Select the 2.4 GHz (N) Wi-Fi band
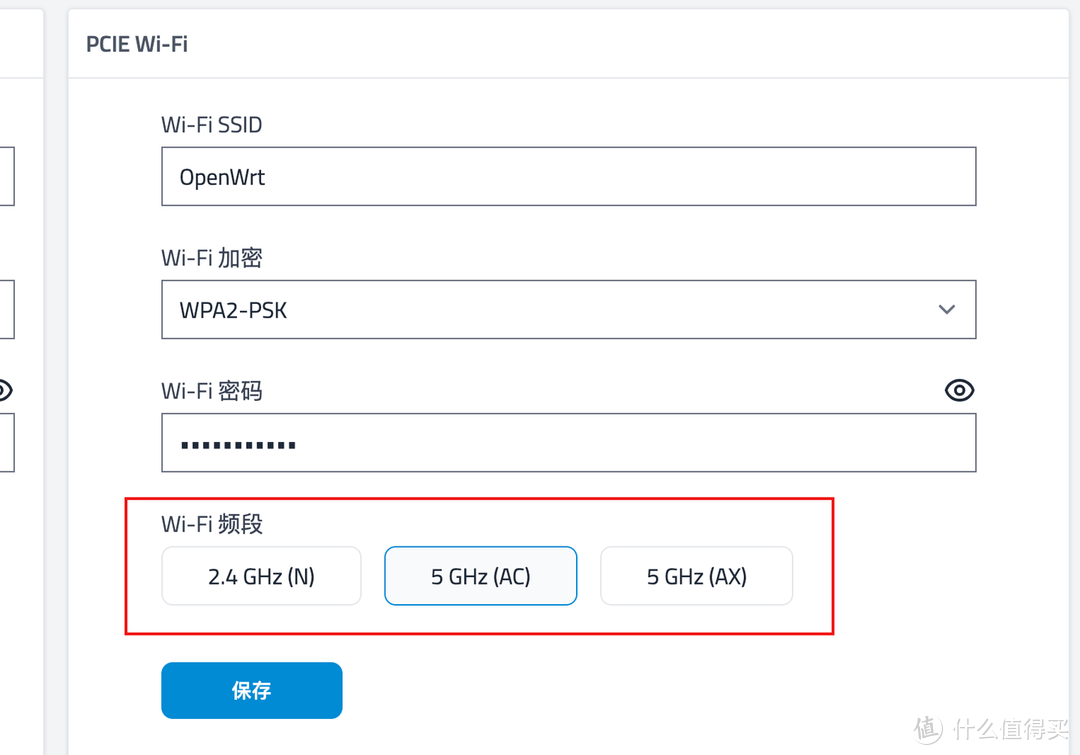Viewport: 1080px width, 755px height. [261, 576]
